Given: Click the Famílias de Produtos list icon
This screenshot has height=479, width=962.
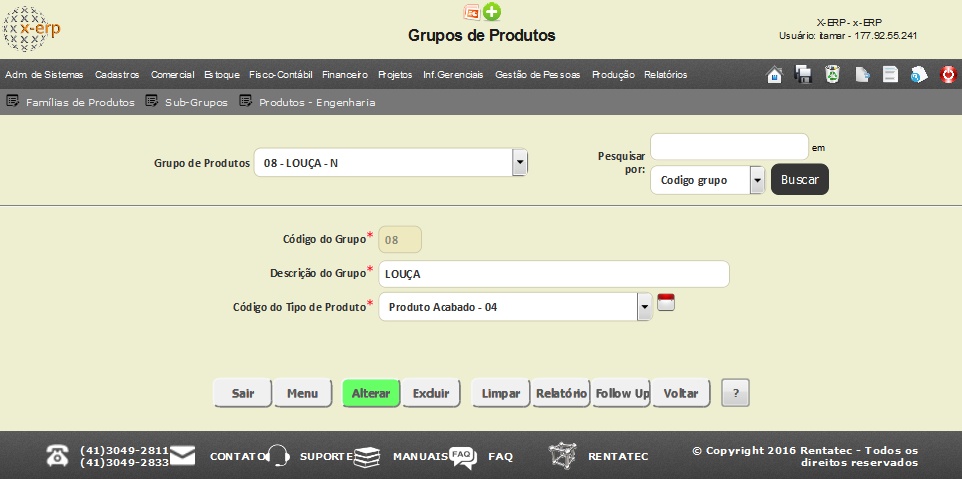Looking at the screenshot, I should click(12, 101).
